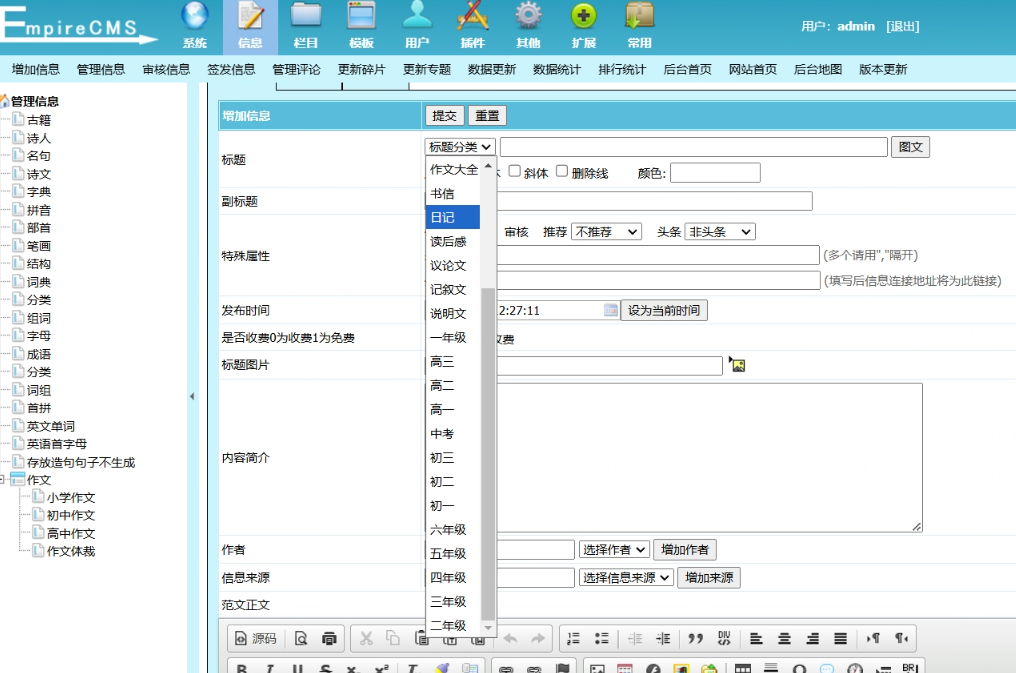Click the 提交 submit button
The height and width of the screenshot is (673, 1016).
[444, 116]
